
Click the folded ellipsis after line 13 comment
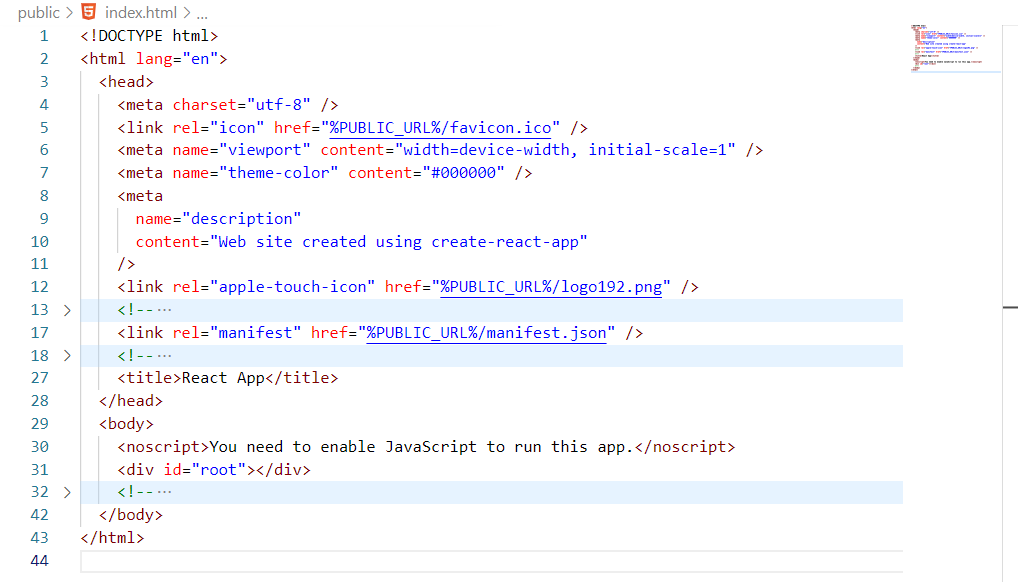165,310
